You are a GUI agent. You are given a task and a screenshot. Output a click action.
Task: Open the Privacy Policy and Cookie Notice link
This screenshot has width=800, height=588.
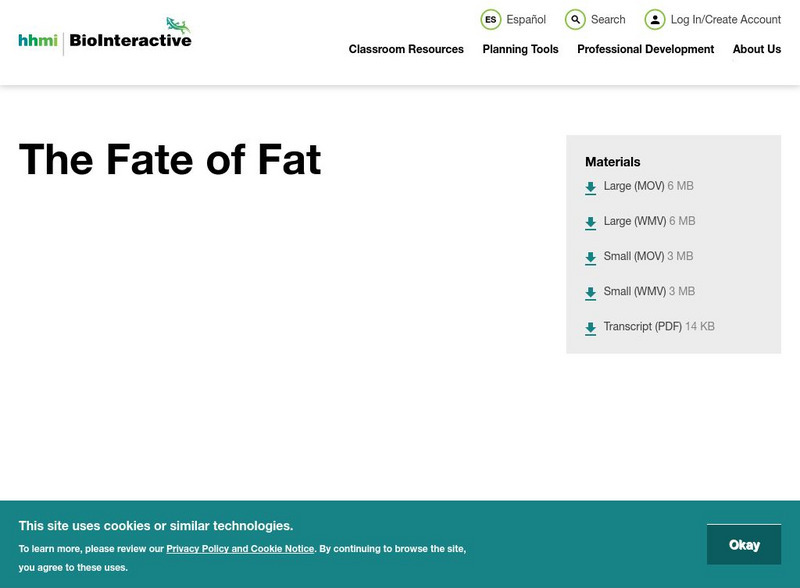click(x=239, y=548)
